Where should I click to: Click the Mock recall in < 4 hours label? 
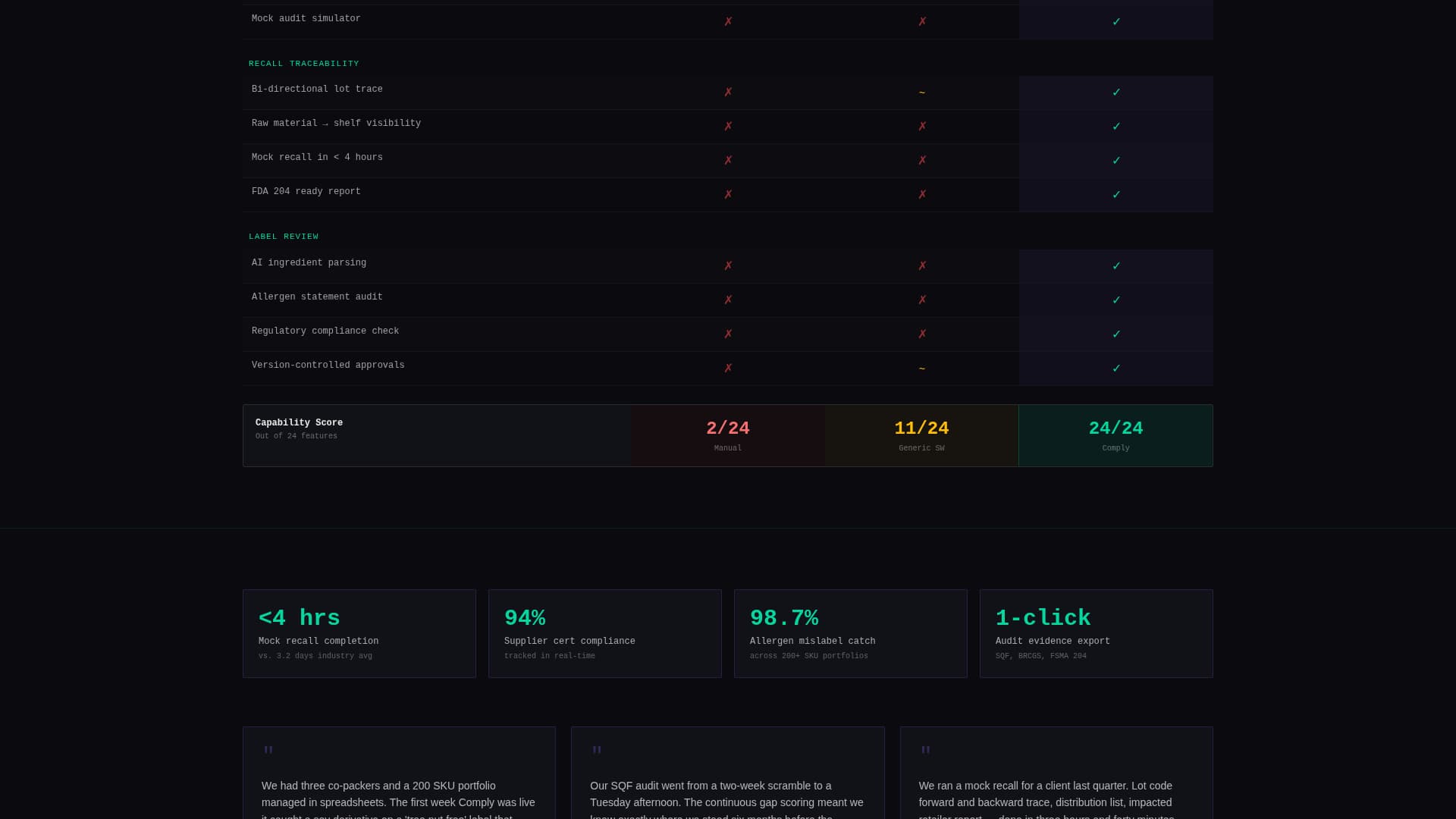pos(317,158)
